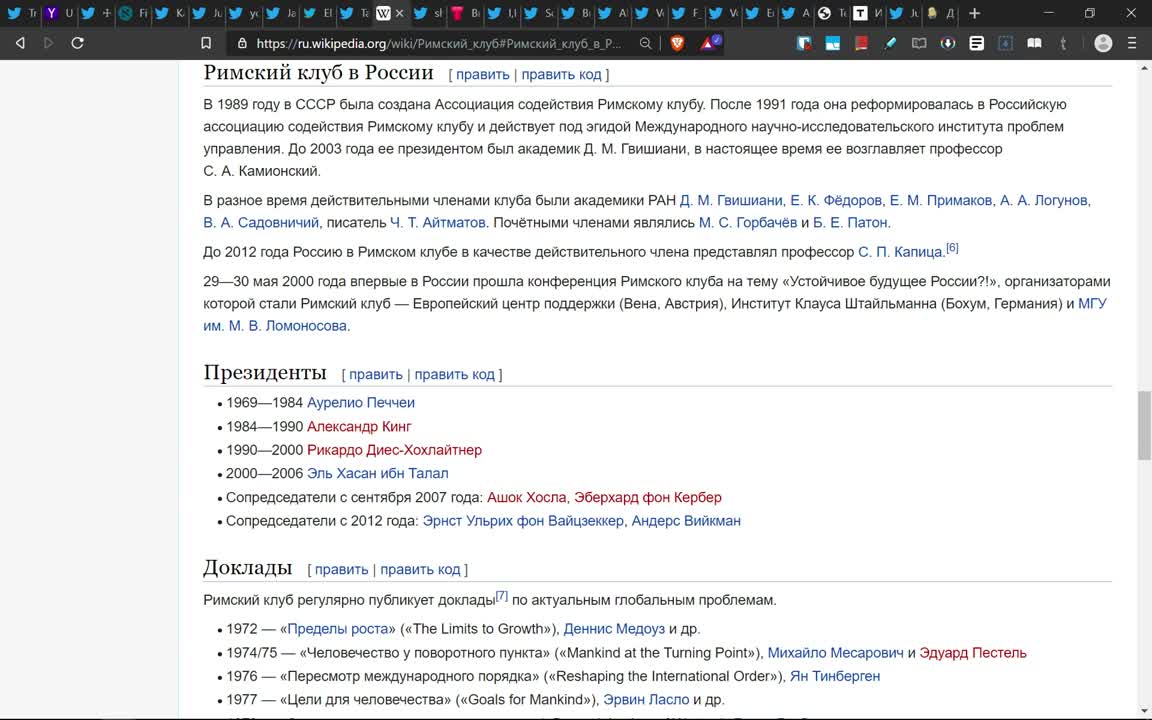Open Михайло Месарович link
Screen dimensions: 1152x720
835,652
